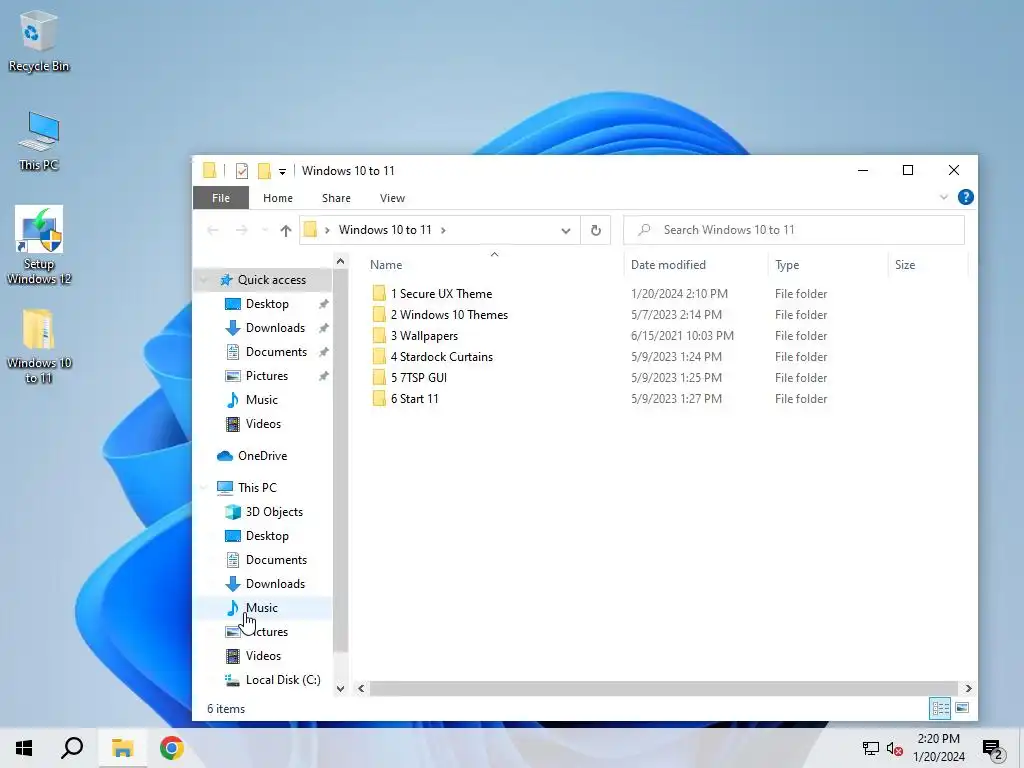
Task: Open volume tray icon
Action: click(x=894, y=749)
